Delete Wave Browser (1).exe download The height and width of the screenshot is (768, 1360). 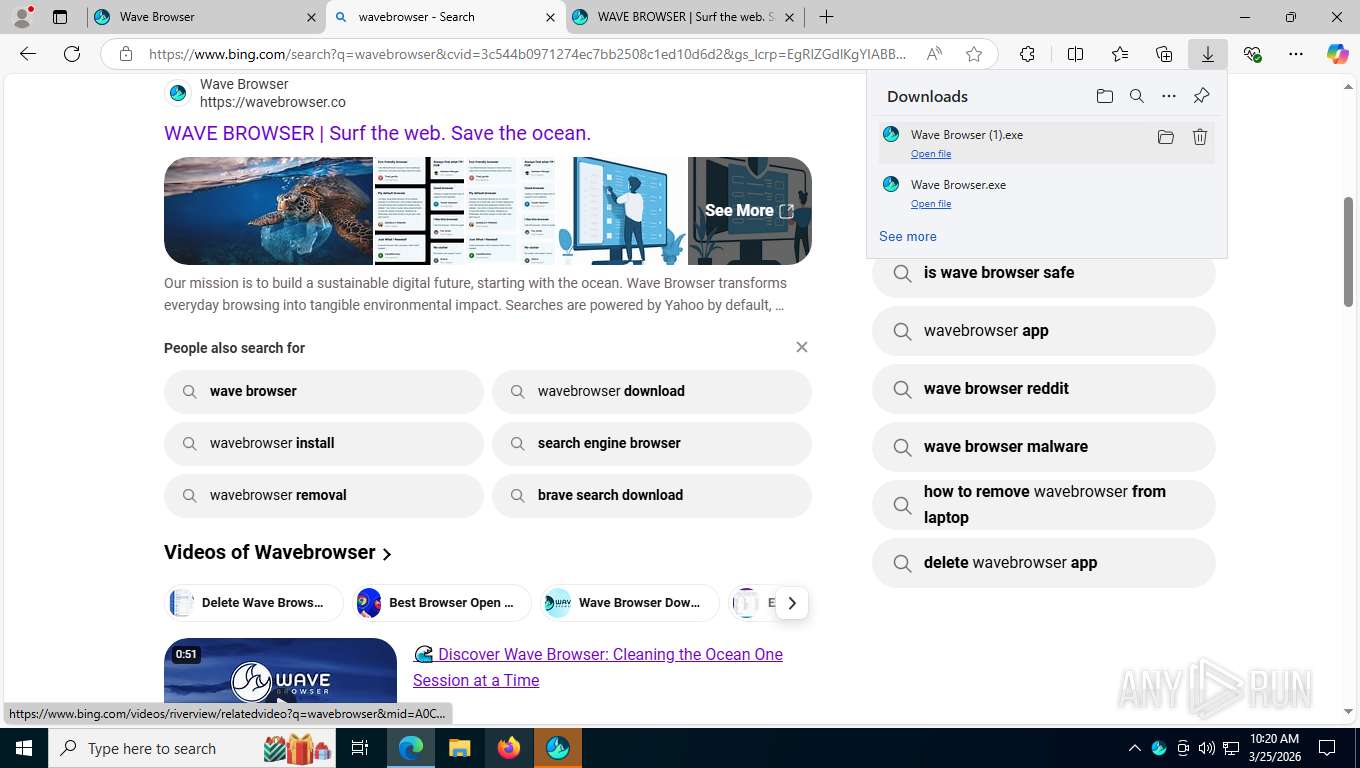click(1200, 137)
